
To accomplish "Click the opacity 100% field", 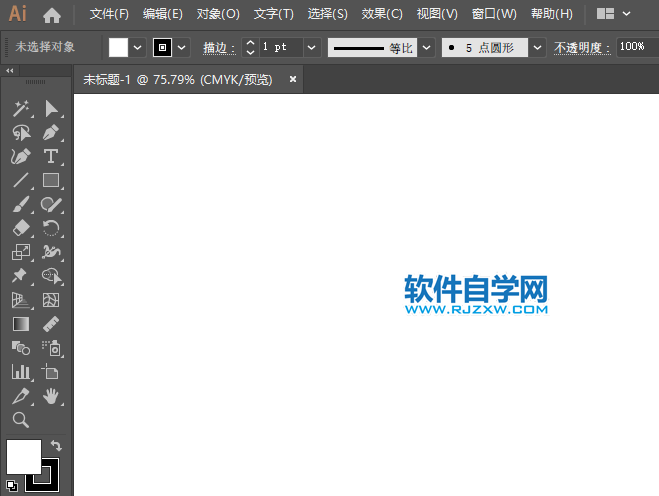I will click(638, 47).
